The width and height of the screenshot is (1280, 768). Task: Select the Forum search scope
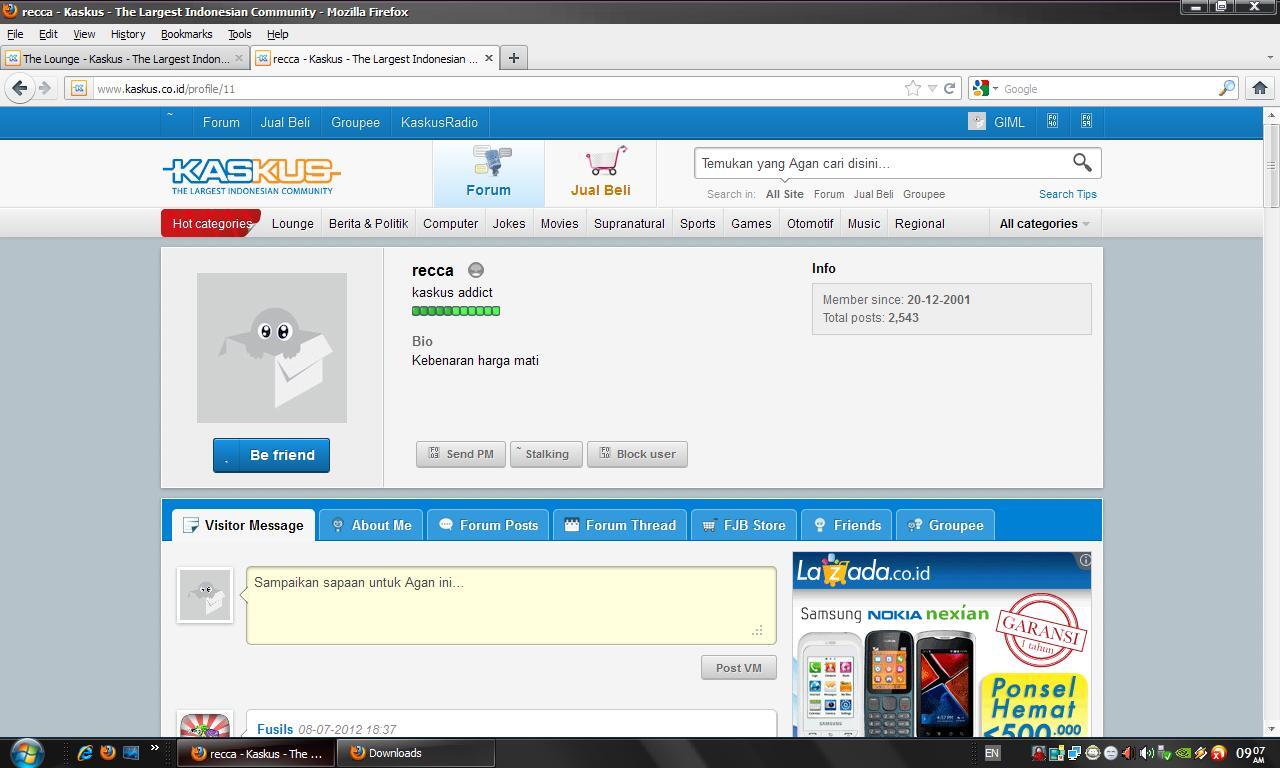pos(828,194)
